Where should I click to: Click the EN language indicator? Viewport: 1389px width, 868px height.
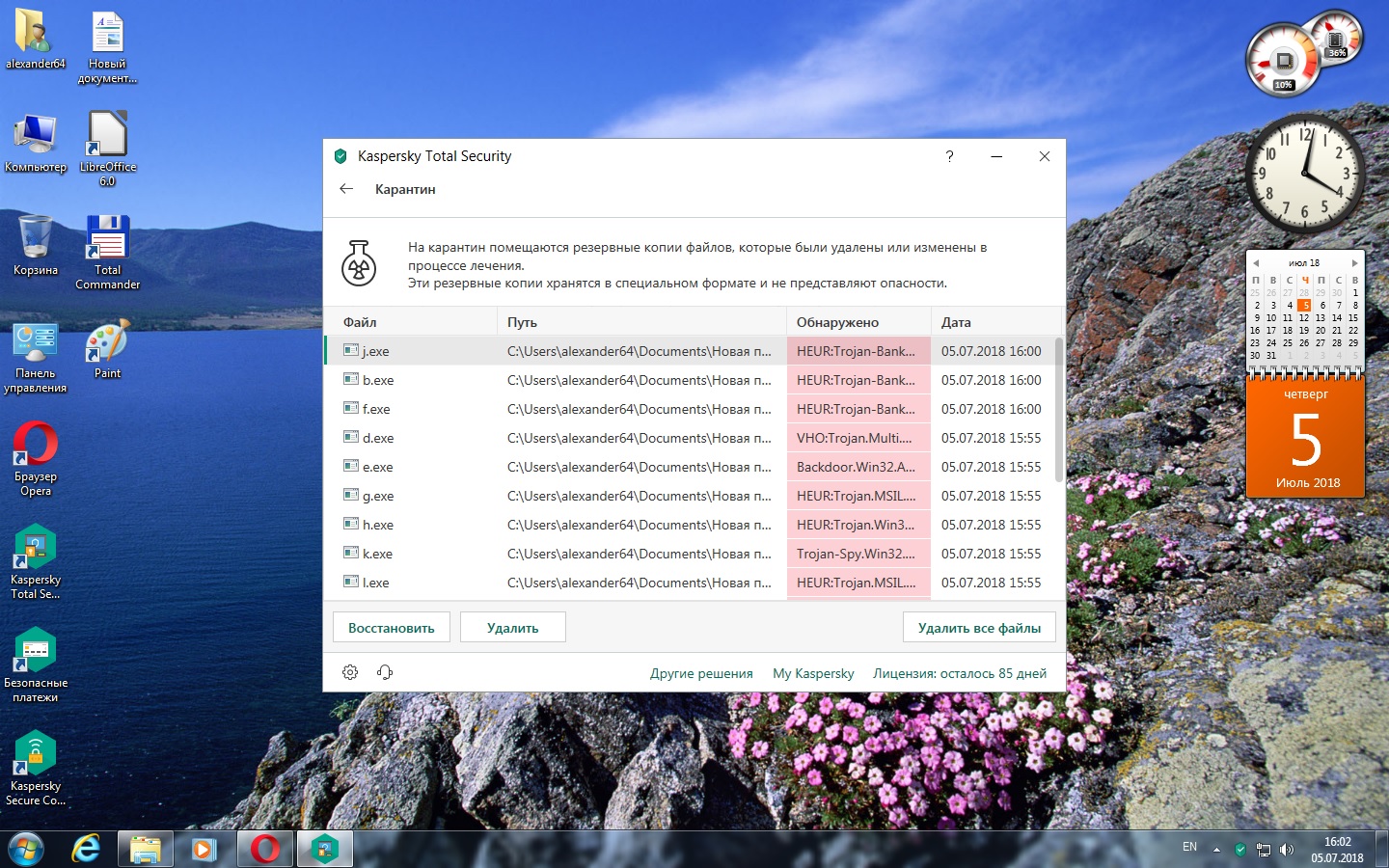coord(1189,847)
